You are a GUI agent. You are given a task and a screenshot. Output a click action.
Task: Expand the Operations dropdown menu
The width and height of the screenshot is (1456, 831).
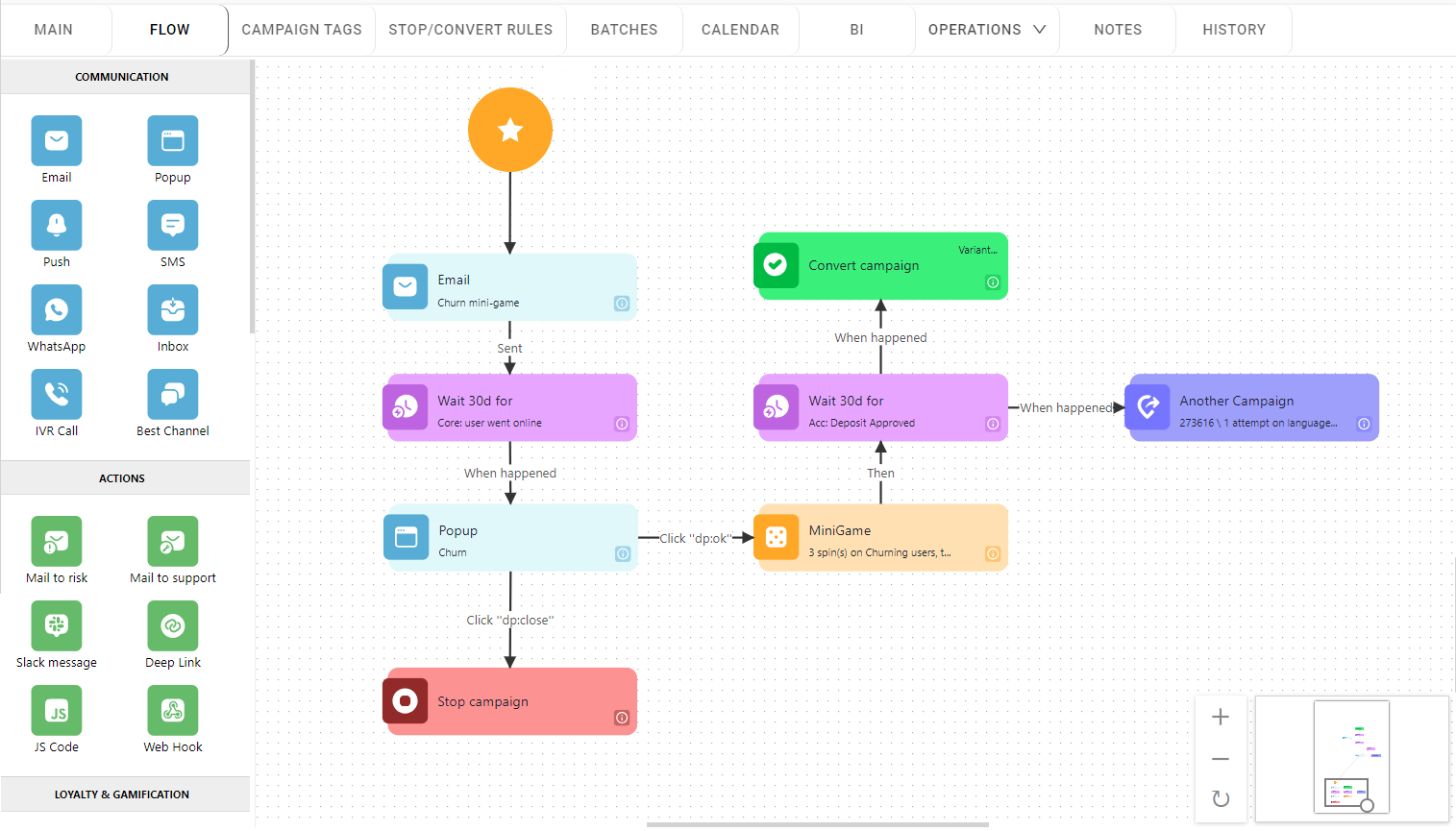tap(987, 30)
